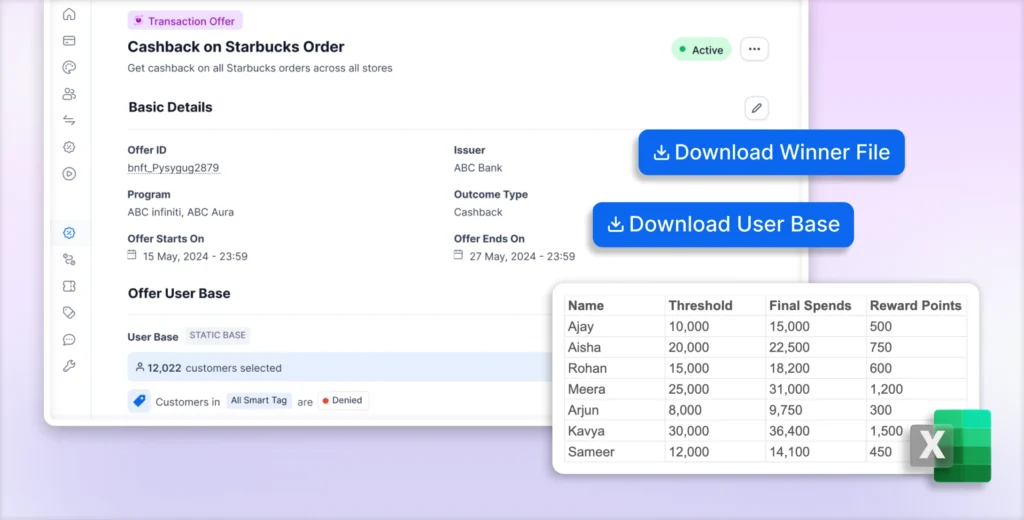Click the 27 May, 2024 - 23:59 end date
Screen dimensions: 1024x520
point(522,257)
